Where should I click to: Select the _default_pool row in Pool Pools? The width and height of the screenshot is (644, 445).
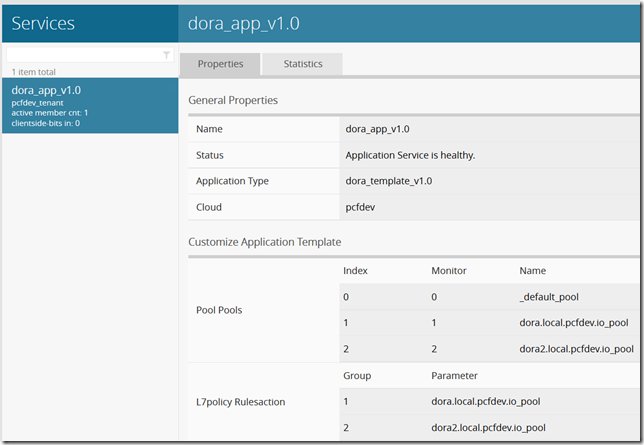click(549, 297)
